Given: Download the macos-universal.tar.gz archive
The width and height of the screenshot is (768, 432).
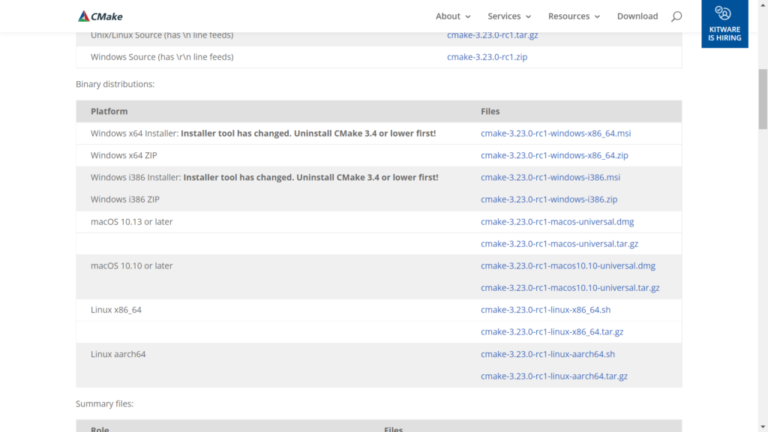Looking at the screenshot, I should click(558, 243).
